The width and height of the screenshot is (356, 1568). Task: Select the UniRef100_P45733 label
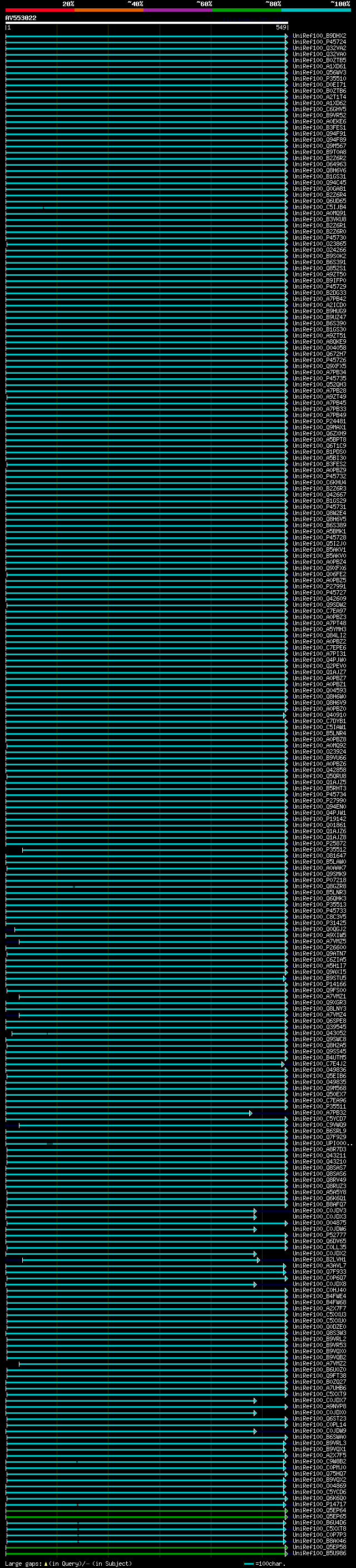(319, 911)
